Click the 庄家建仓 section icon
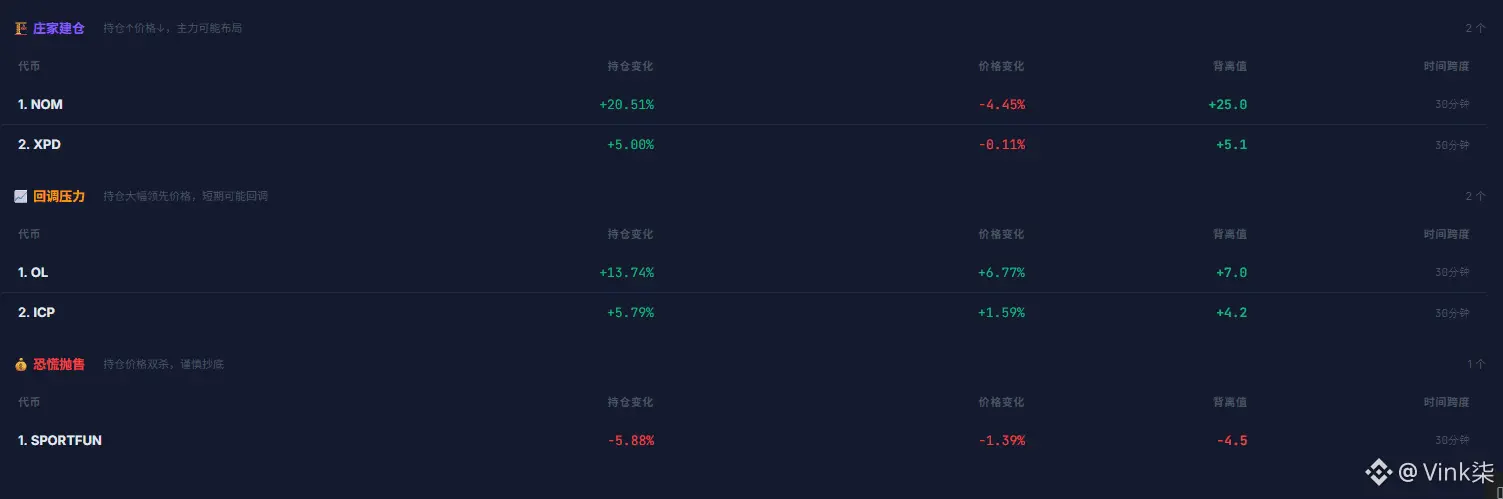This screenshot has height=499, width=1503. pos(21,28)
